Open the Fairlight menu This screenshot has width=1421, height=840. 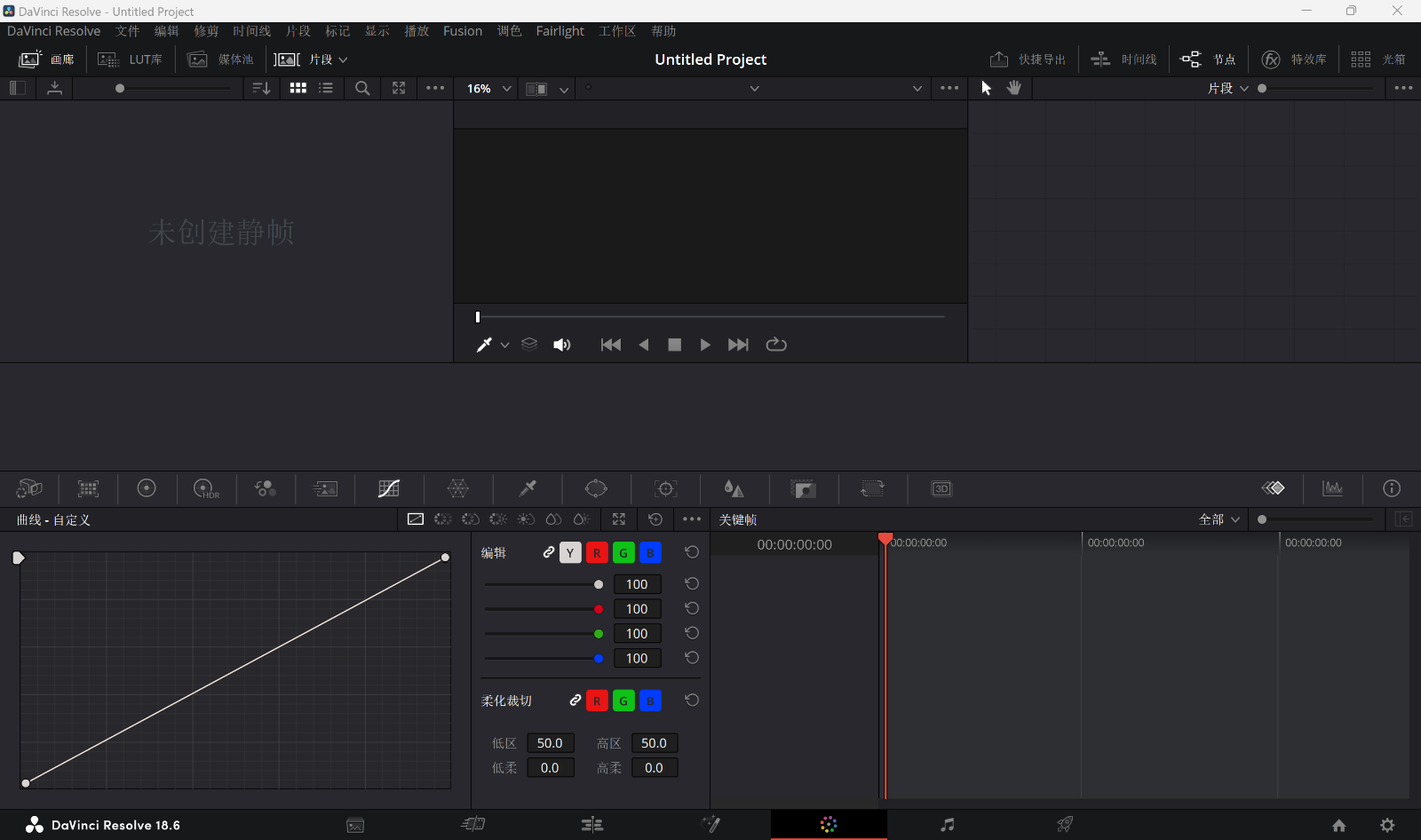click(x=560, y=31)
